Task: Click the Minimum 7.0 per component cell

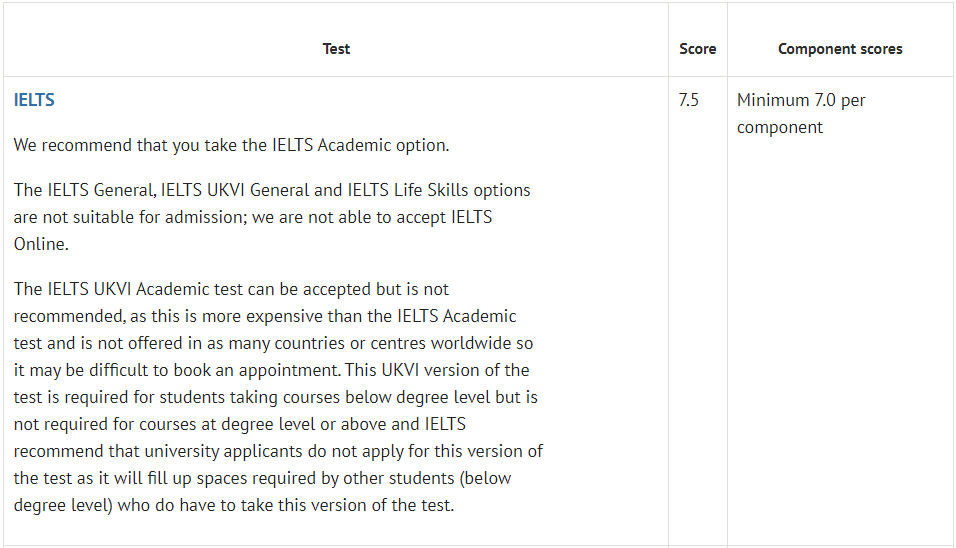Action: 800,113
